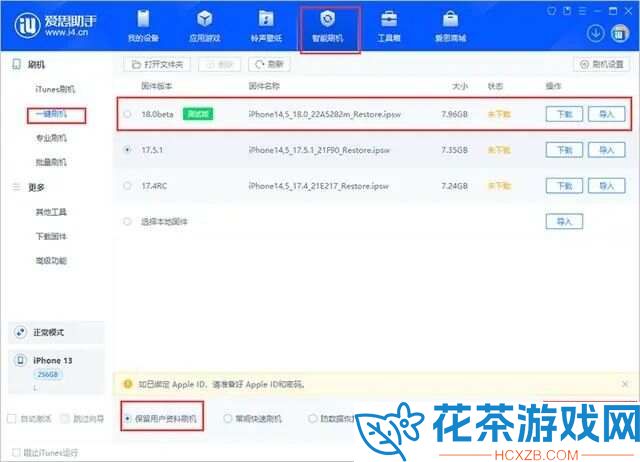Select the 17.5.1 firmware radio button
The width and height of the screenshot is (640, 462).
coord(127,150)
